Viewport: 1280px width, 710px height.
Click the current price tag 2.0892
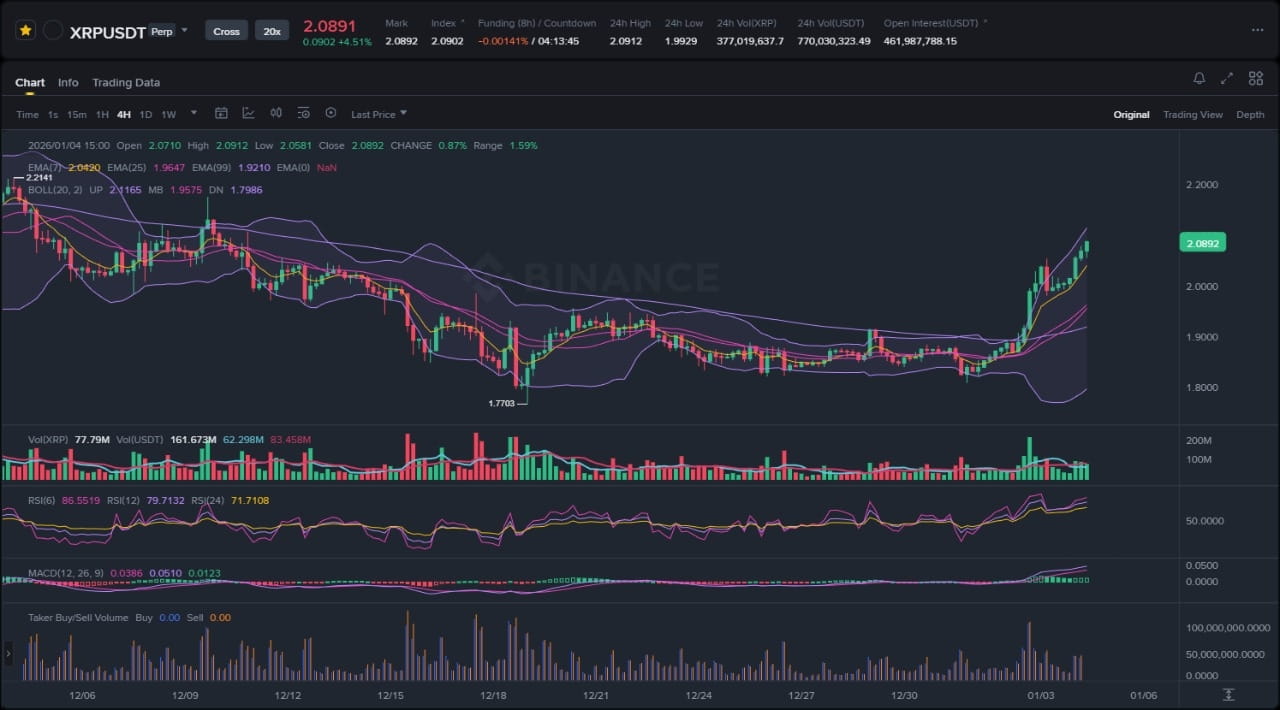[1203, 243]
